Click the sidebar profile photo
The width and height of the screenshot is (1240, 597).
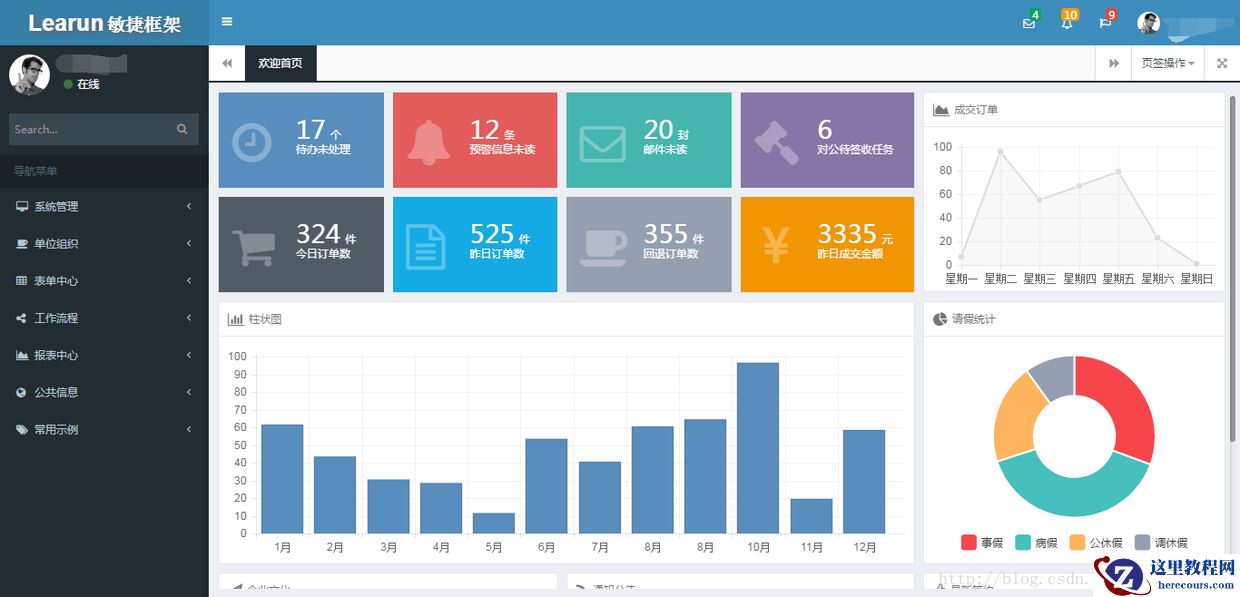(x=29, y=75)
